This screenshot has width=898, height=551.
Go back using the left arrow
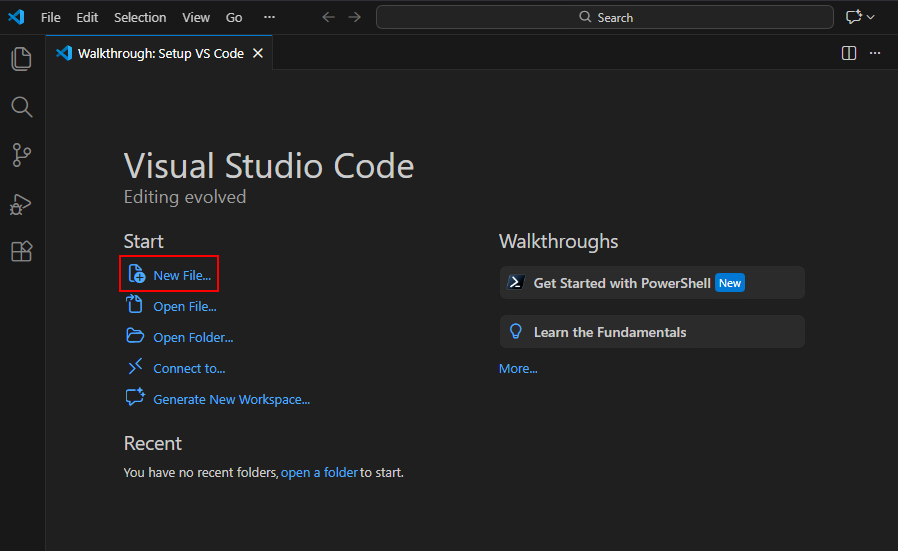tap(328, 17)
